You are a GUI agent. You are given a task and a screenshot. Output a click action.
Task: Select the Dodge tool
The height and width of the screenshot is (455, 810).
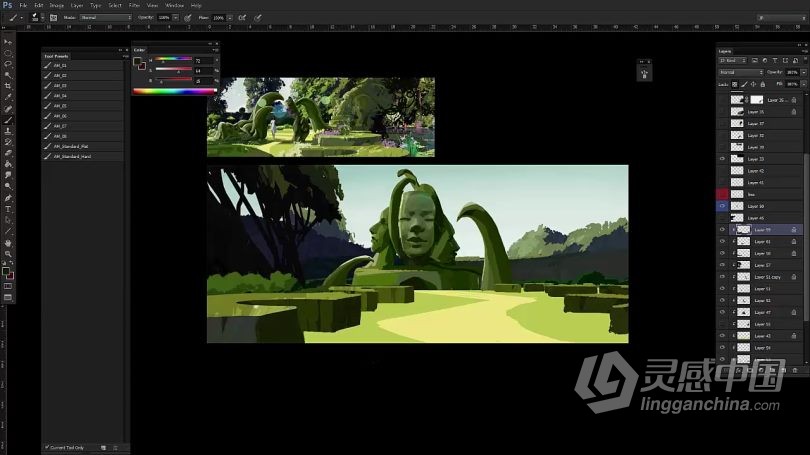coord(8,186)
